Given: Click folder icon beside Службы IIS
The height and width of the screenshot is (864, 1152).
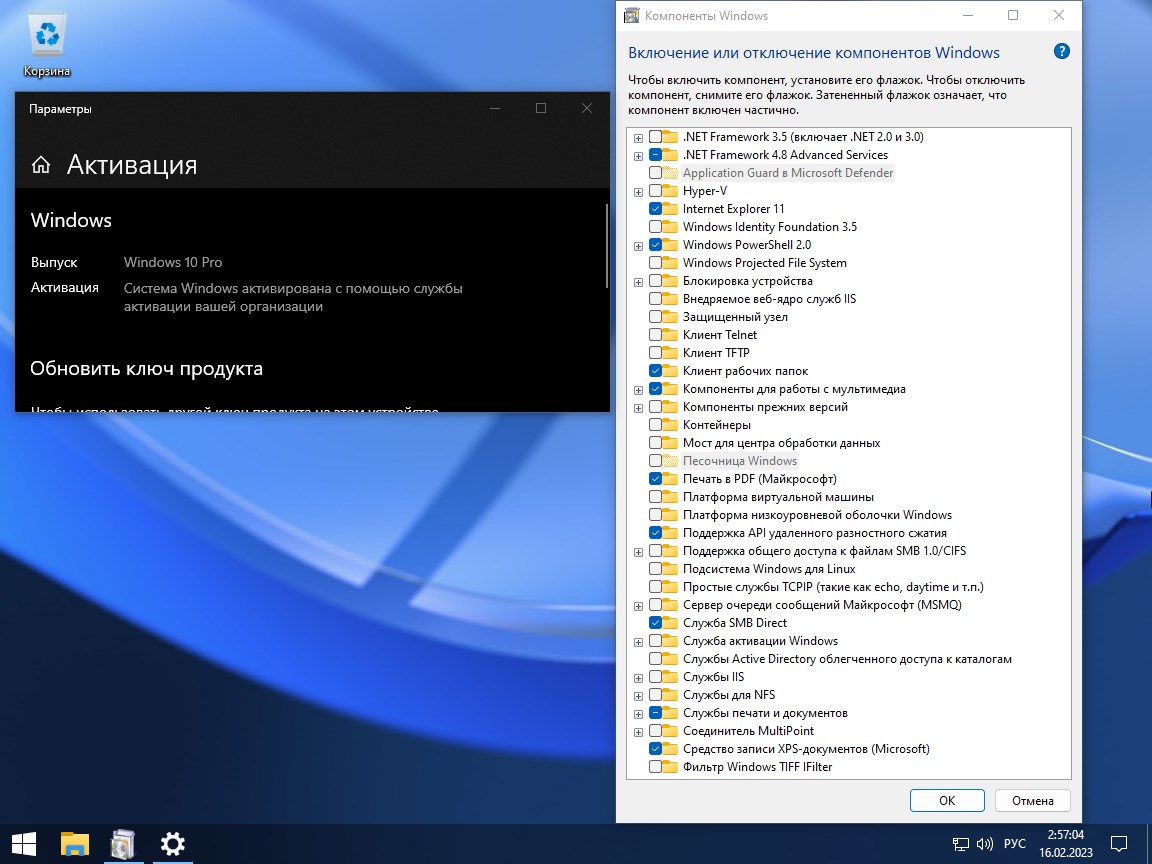Looking at the screenshot, I should coord(670,677).
